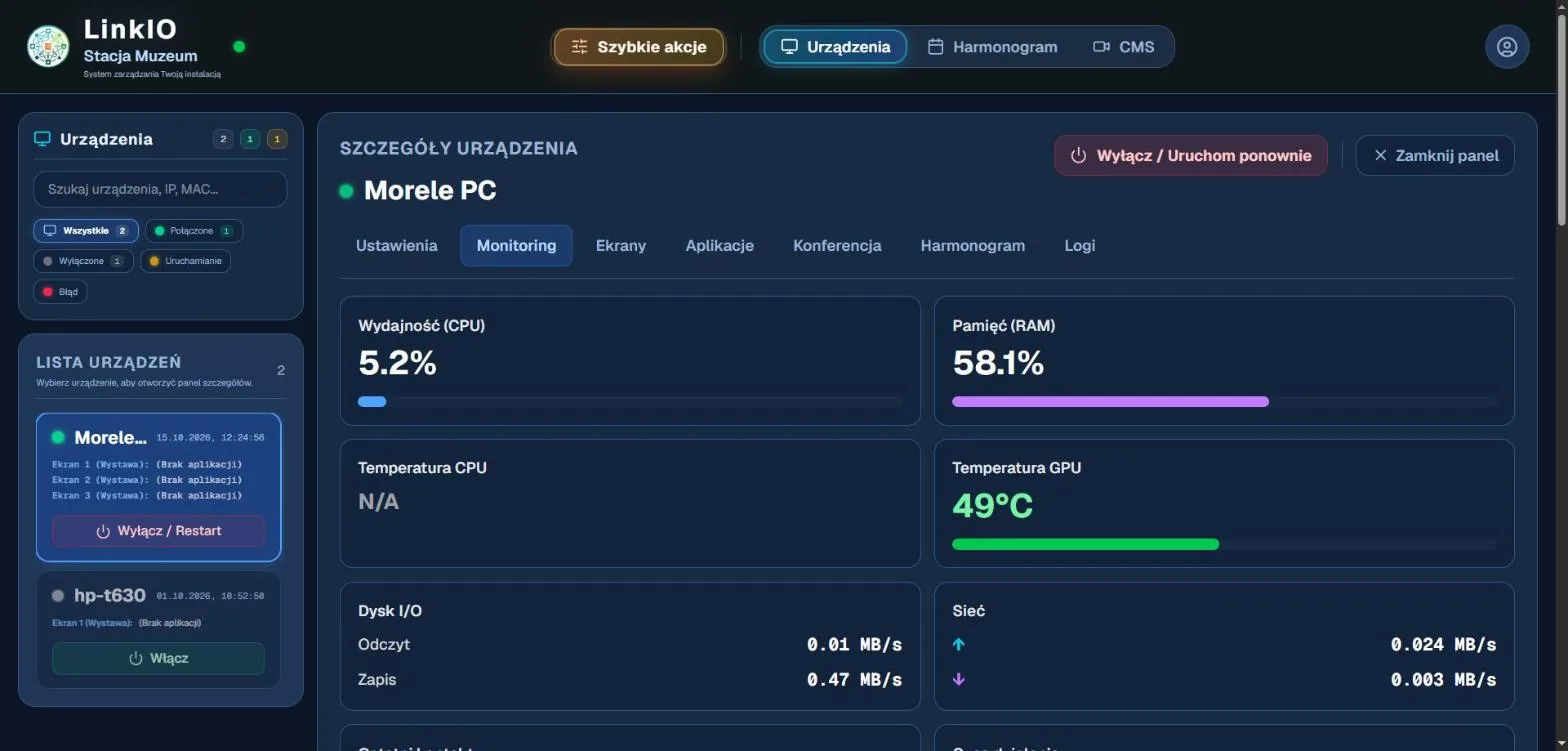The image size is (1568, 751).
Task: Click the 0.47 MB/s Zapis value
Action: point(854,679)
